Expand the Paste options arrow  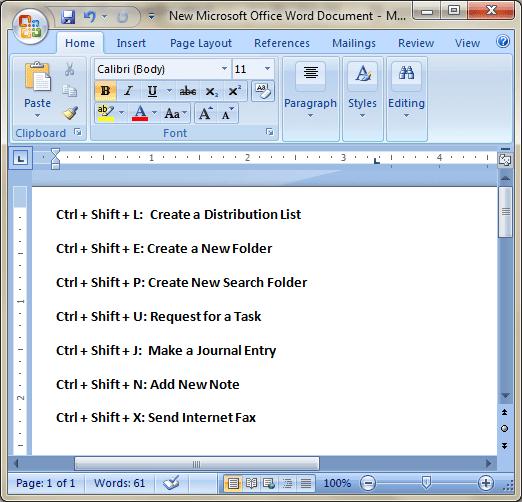click(x=37, y=116)
